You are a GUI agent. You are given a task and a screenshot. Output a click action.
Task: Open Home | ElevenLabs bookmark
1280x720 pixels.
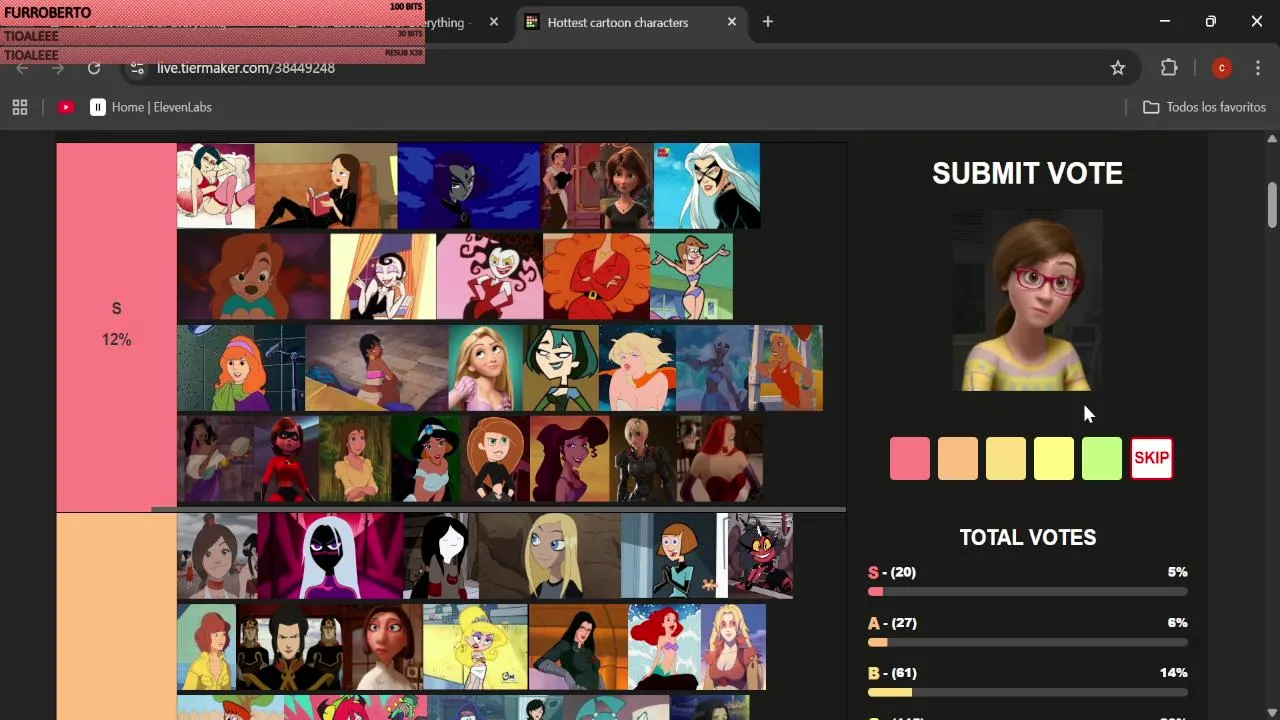pos(151,107)
